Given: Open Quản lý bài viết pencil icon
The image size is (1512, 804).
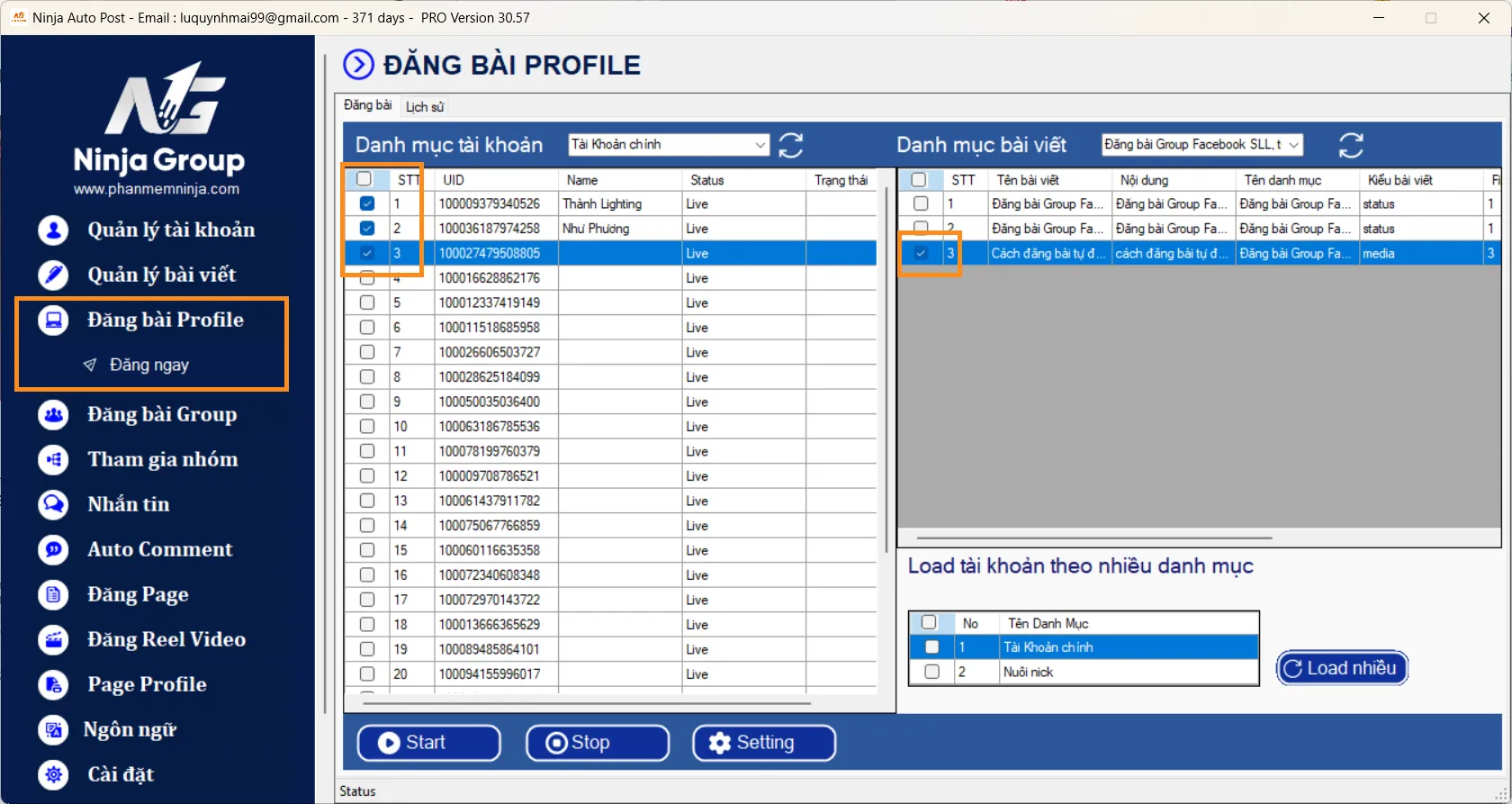Looking at the screenshot, I should point(53,275).
